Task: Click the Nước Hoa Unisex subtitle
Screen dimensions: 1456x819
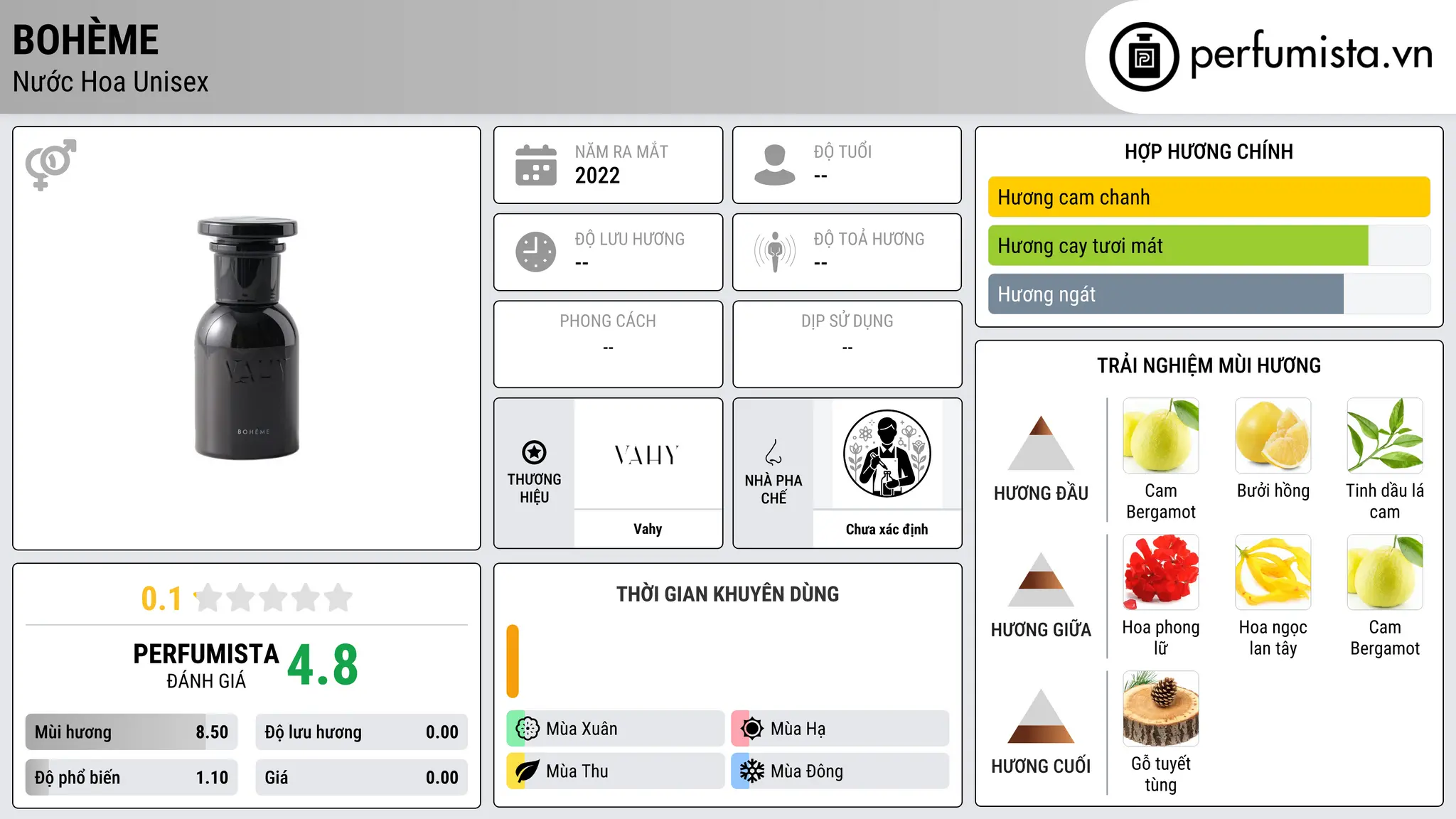Action: pyautogui.click(x=110, y=82)
